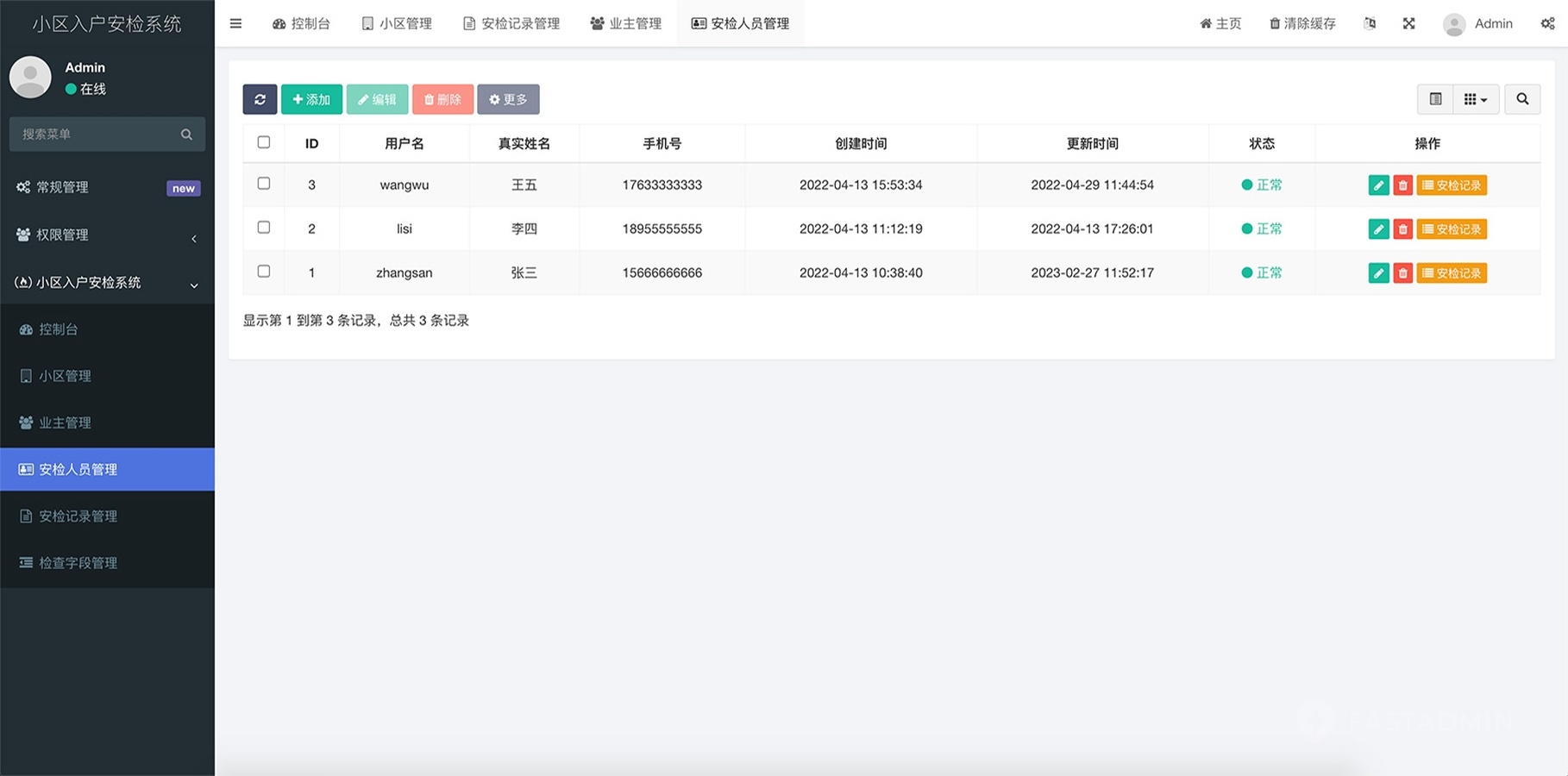Screen dimensions: 1568x776
Task: Open settings gears icon at top right
Action: point(1547,23)
